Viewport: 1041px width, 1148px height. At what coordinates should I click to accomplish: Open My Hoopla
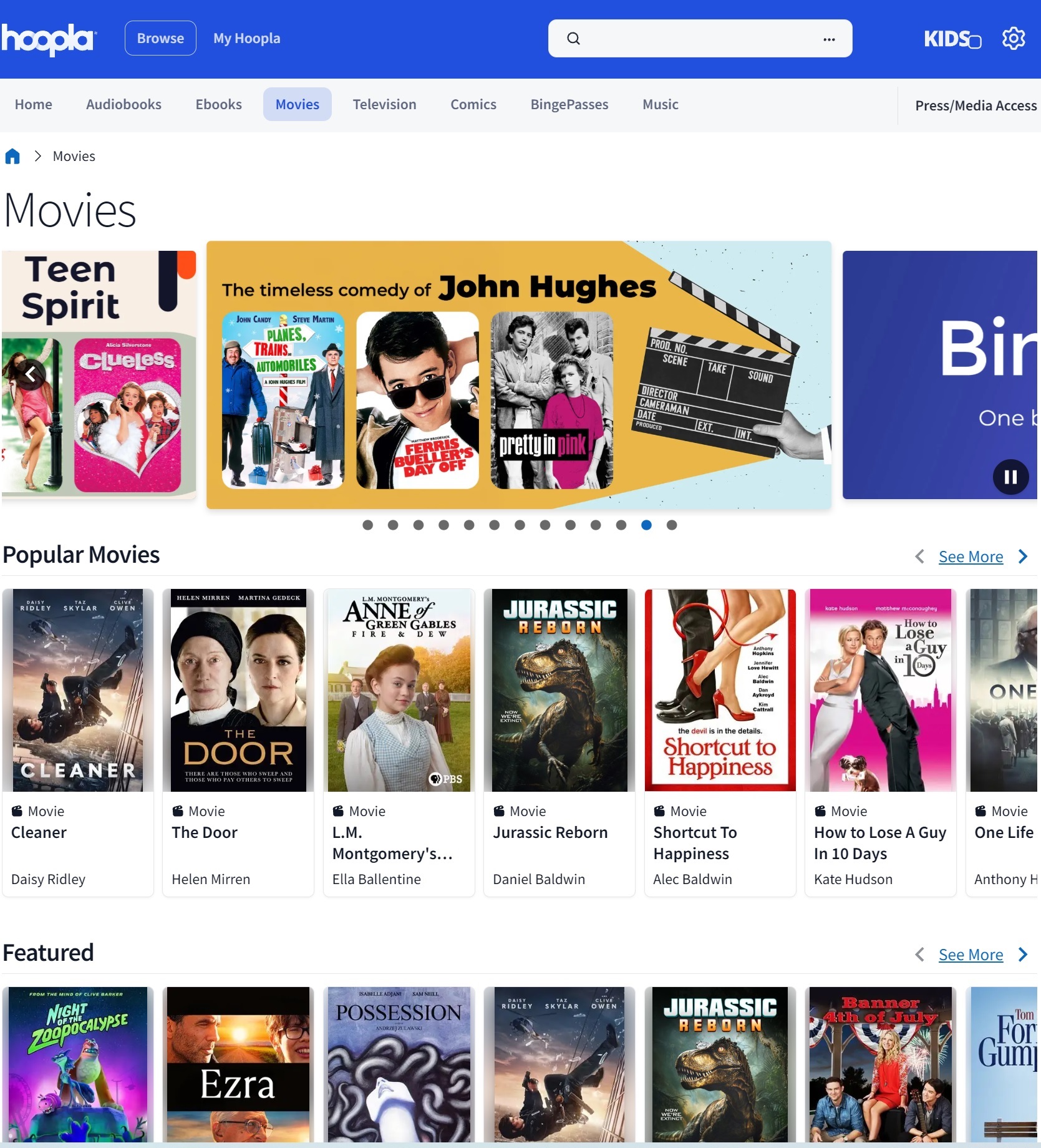[x=246, y=38]
